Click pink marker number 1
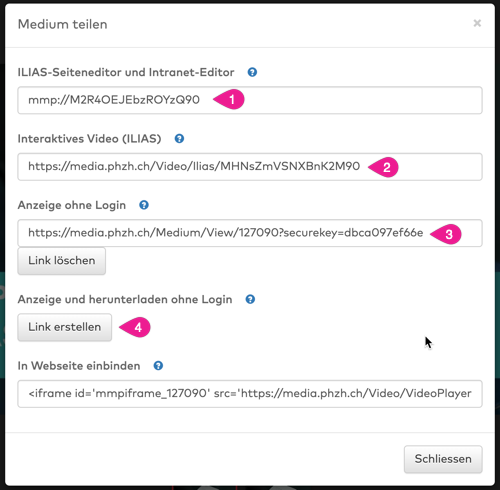This screenshot has width=500, height=490. (229, 99)
